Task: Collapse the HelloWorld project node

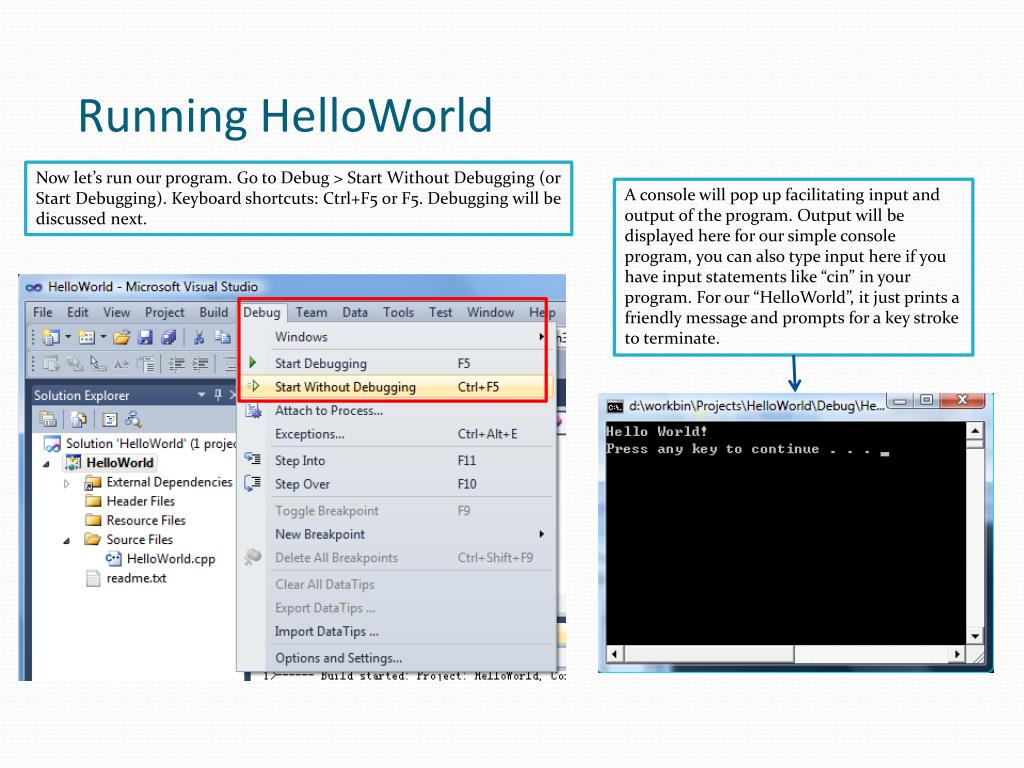Action: (x=46, y=464)
